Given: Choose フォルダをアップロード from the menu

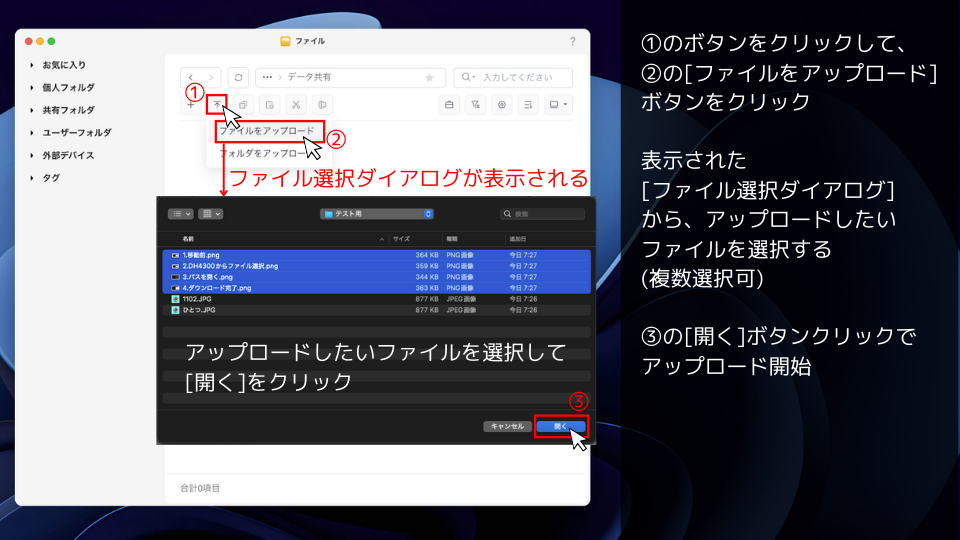Looking at the screenshot, I should (263, 153).
